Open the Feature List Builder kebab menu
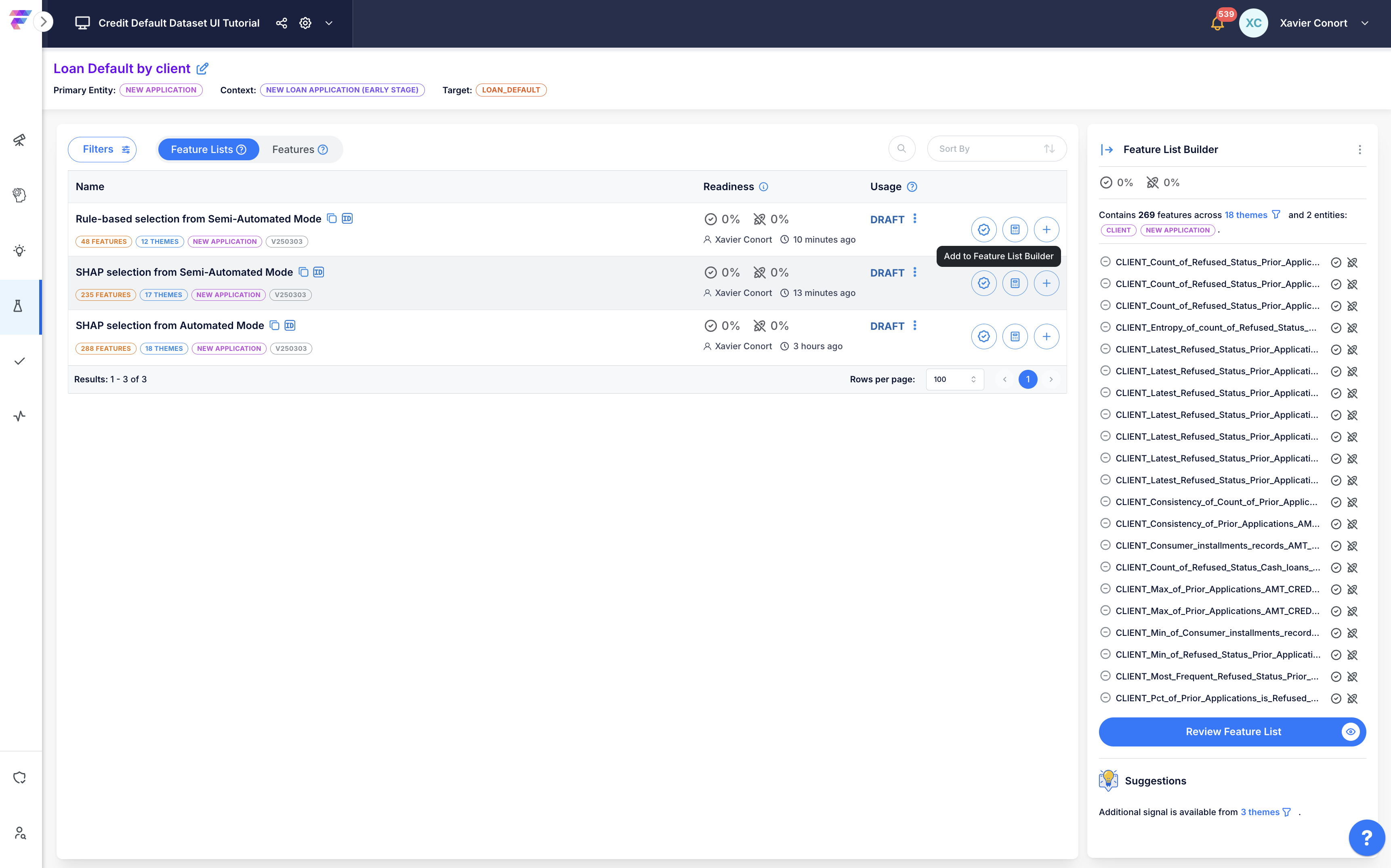1391x868 pixels. (x=1359, y=150)
